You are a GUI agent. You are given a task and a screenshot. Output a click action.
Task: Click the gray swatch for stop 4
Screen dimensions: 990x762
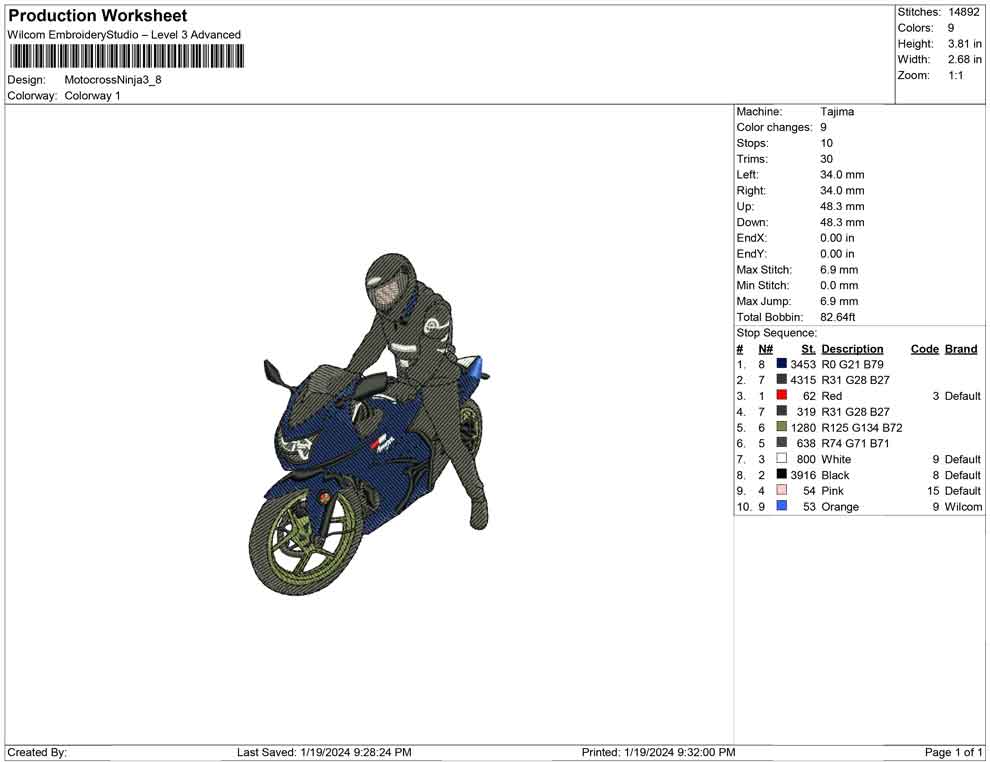pyautogui.click(x=782, y=411)
